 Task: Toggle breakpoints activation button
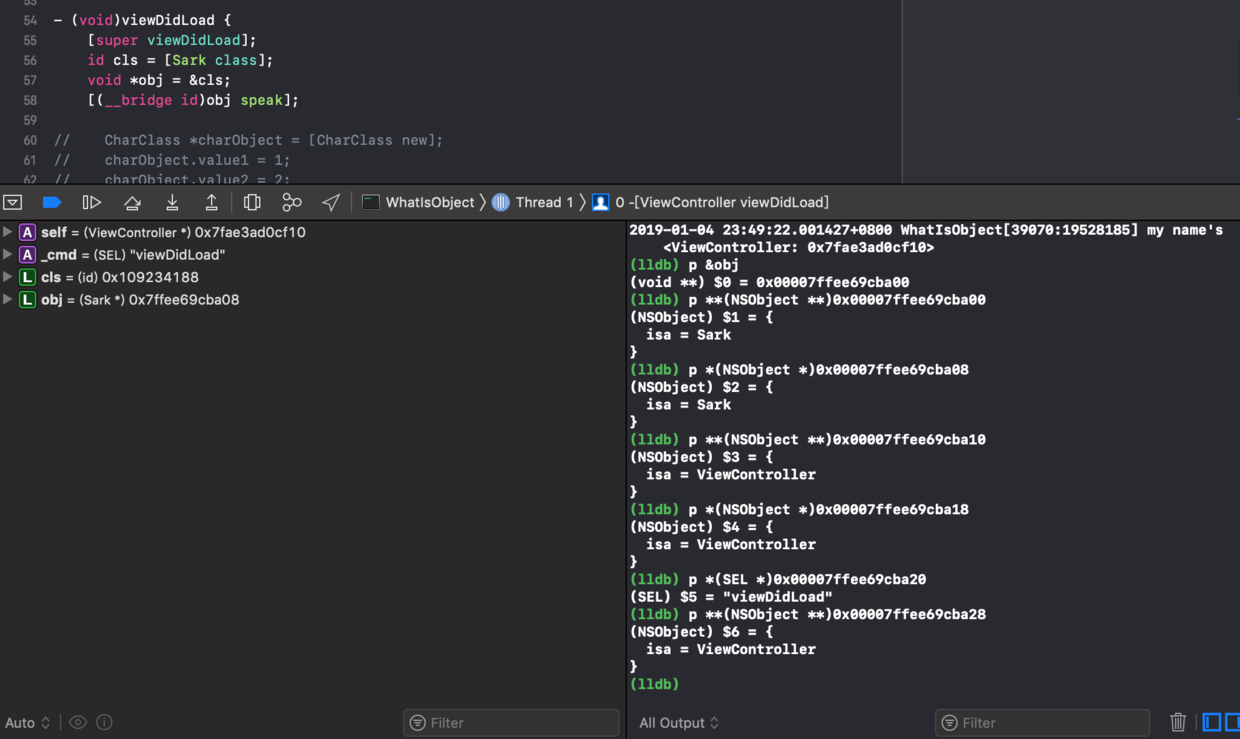coord(52,202)
